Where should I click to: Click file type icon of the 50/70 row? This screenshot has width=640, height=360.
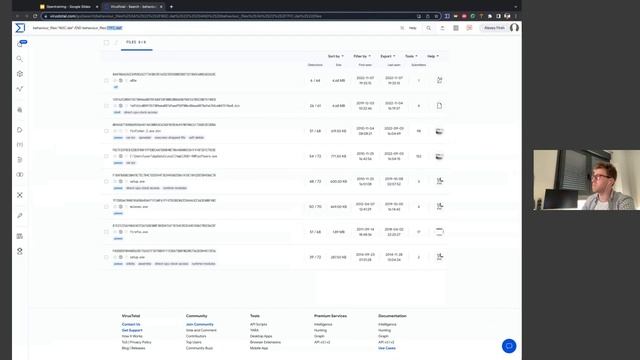(x=439, y=207)
